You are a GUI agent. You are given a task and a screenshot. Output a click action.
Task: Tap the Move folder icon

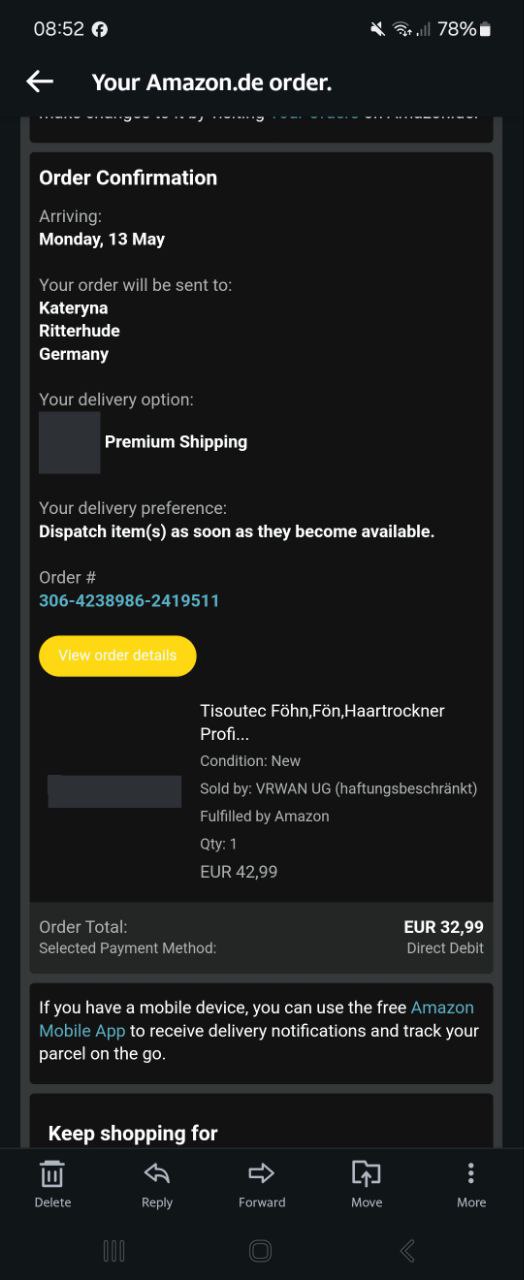coord(367,1173)
